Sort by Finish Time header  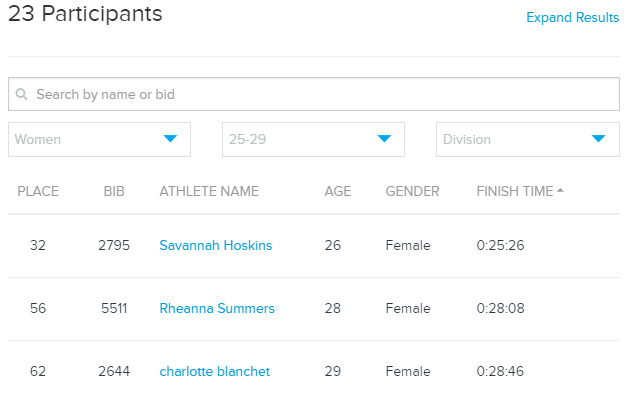click(x=514, y=191)
